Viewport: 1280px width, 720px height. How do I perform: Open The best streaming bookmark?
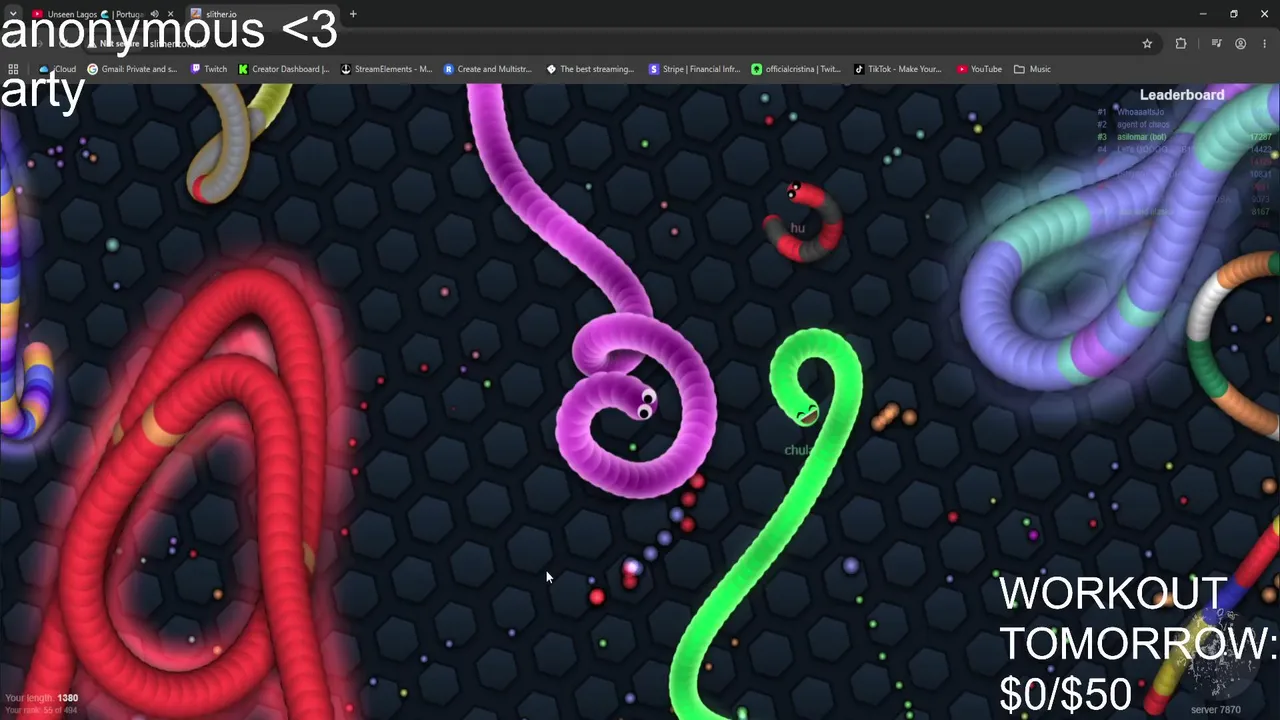click(590, 69)
